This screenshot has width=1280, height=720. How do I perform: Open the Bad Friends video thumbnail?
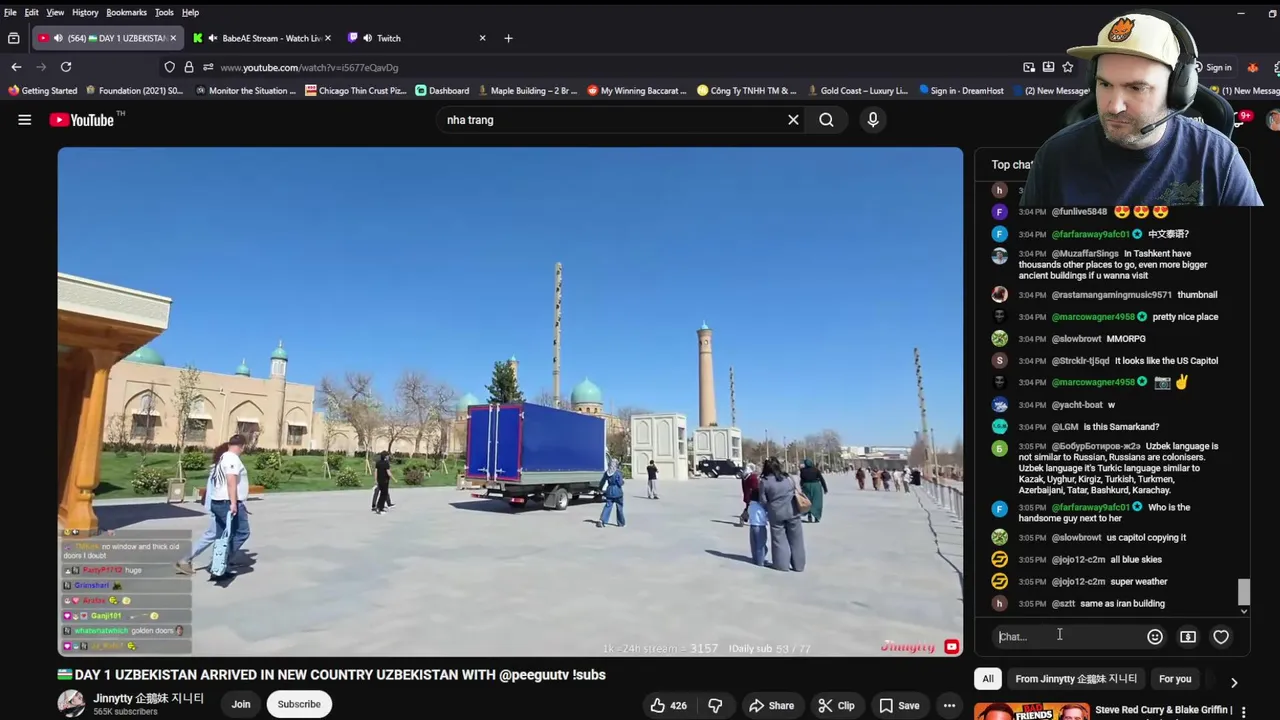[1032, 712]
